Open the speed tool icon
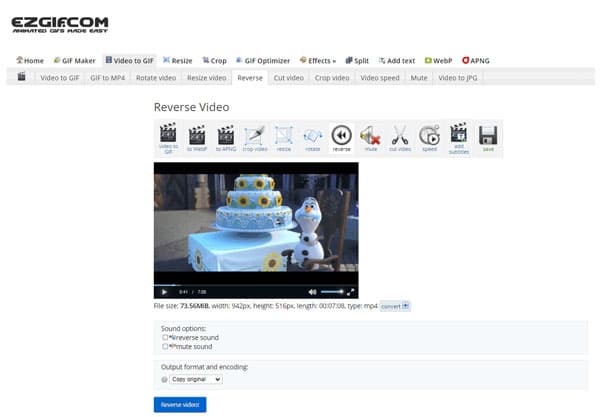 pos(429,138)
